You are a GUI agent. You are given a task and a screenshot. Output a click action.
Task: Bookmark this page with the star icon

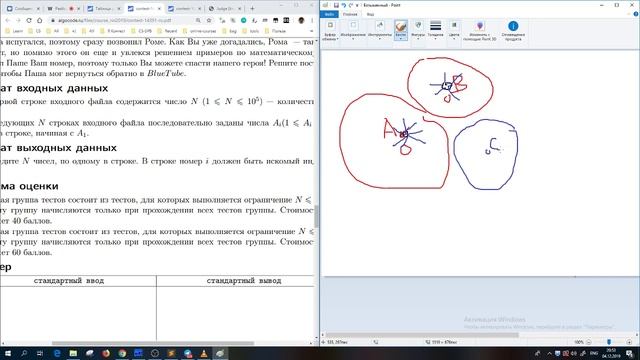[x=209, y=20]
